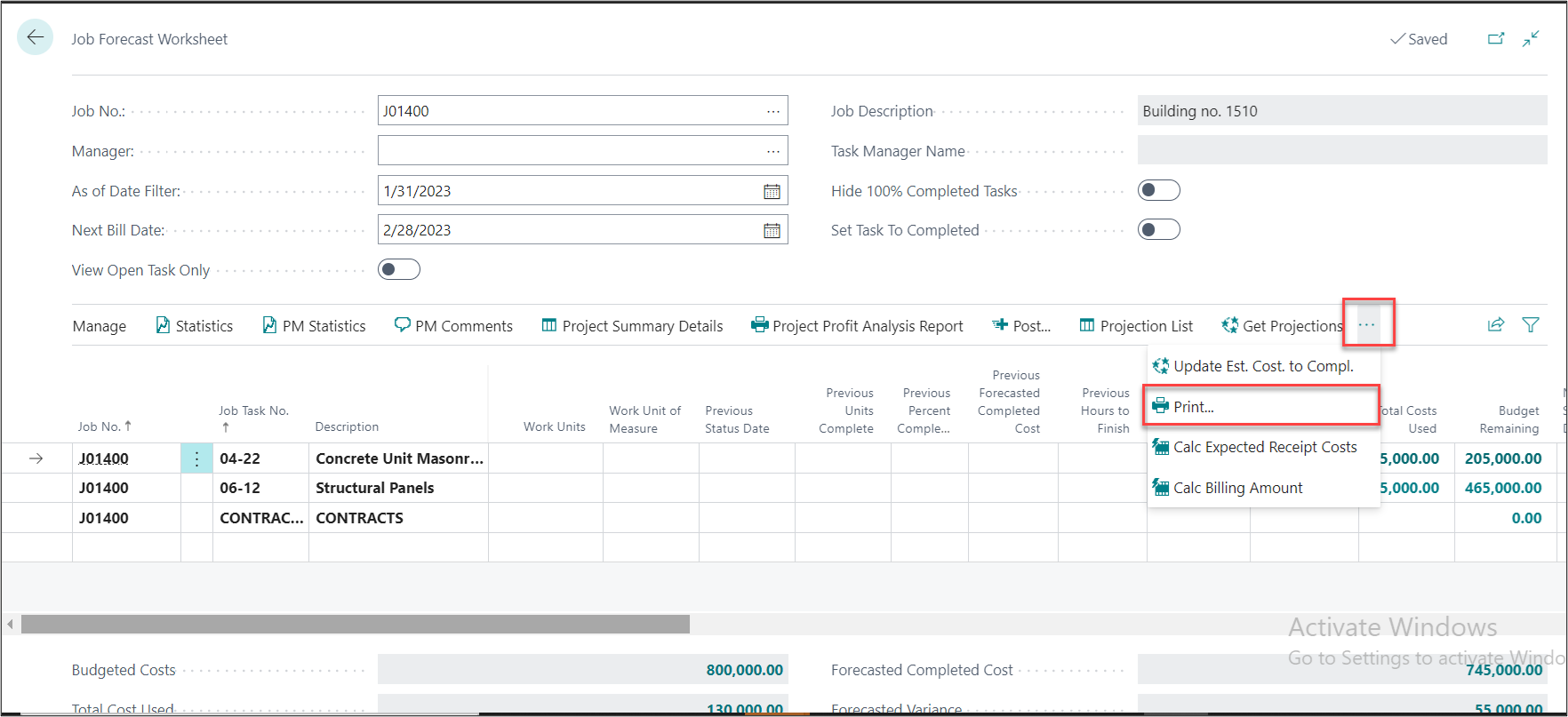
Task: Click the collapse page arrows icon
Action: (x=1531, y=39)
